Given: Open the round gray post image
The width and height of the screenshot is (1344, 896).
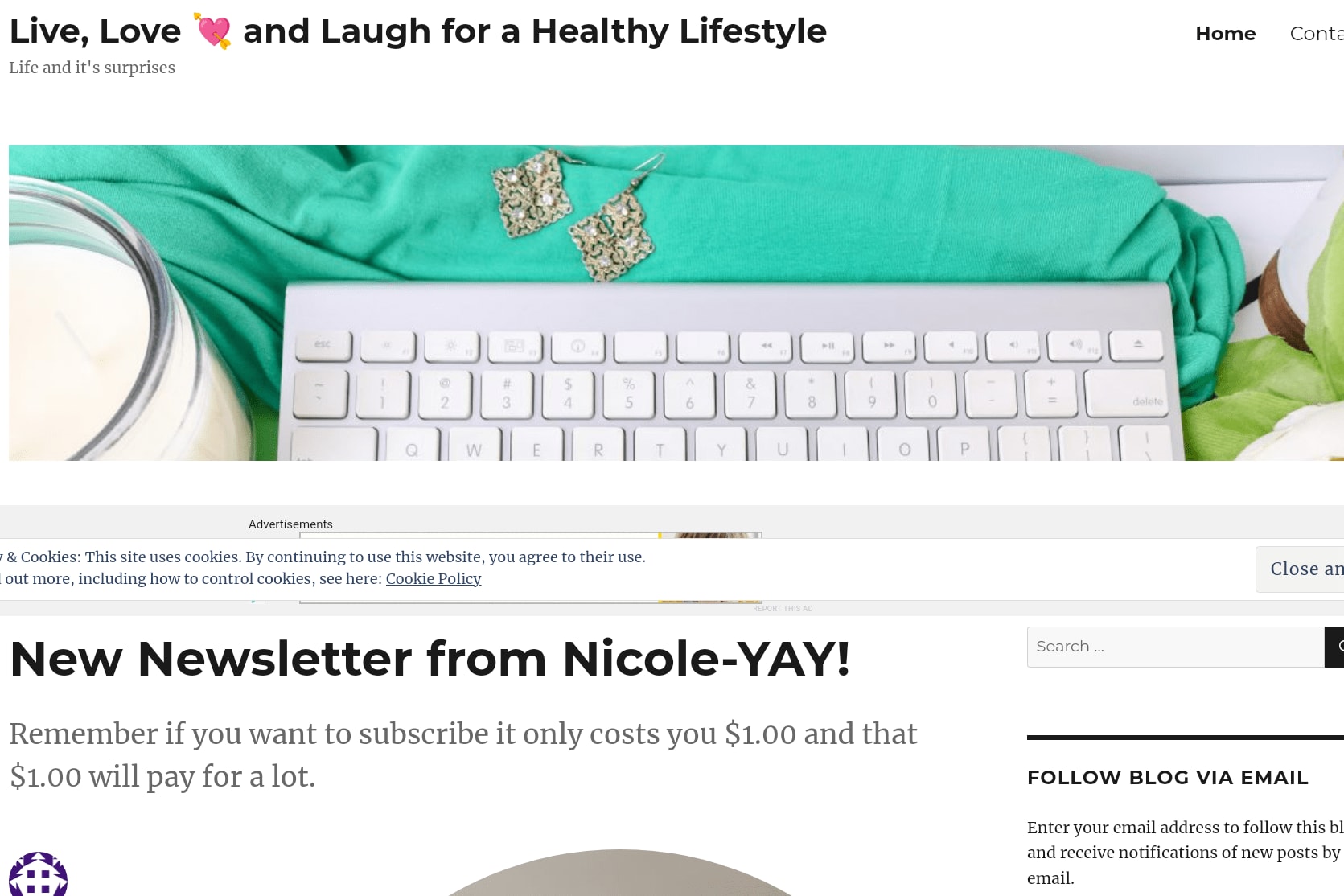Looking at the screenshot, I should [619, 873].
